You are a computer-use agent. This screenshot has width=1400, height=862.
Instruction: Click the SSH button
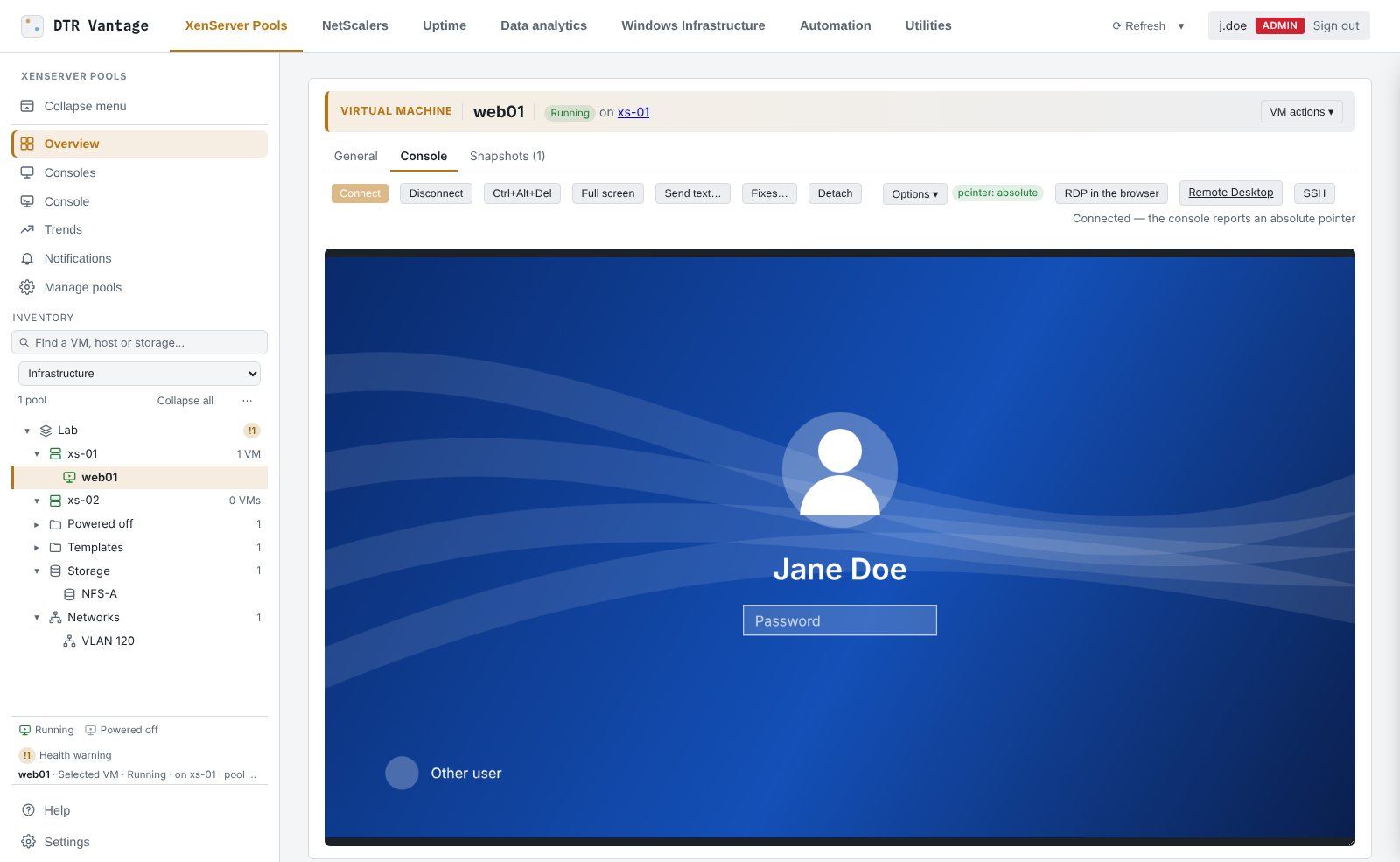click(1314, 193)
